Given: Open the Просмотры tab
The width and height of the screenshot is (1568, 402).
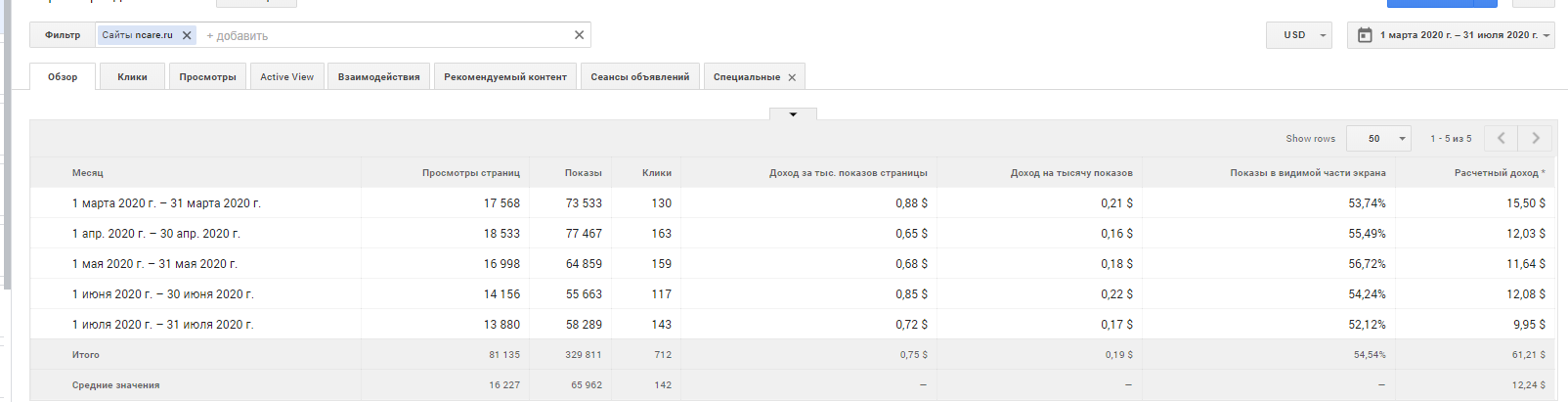Looking at the screenshot, I should [207, 77].
